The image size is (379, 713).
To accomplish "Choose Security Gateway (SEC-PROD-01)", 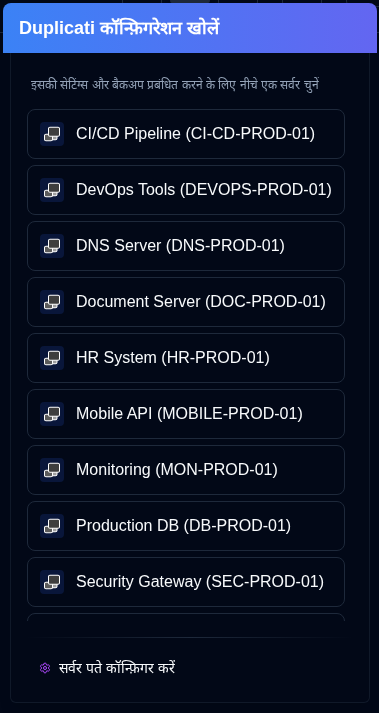I will click(186, 581).
